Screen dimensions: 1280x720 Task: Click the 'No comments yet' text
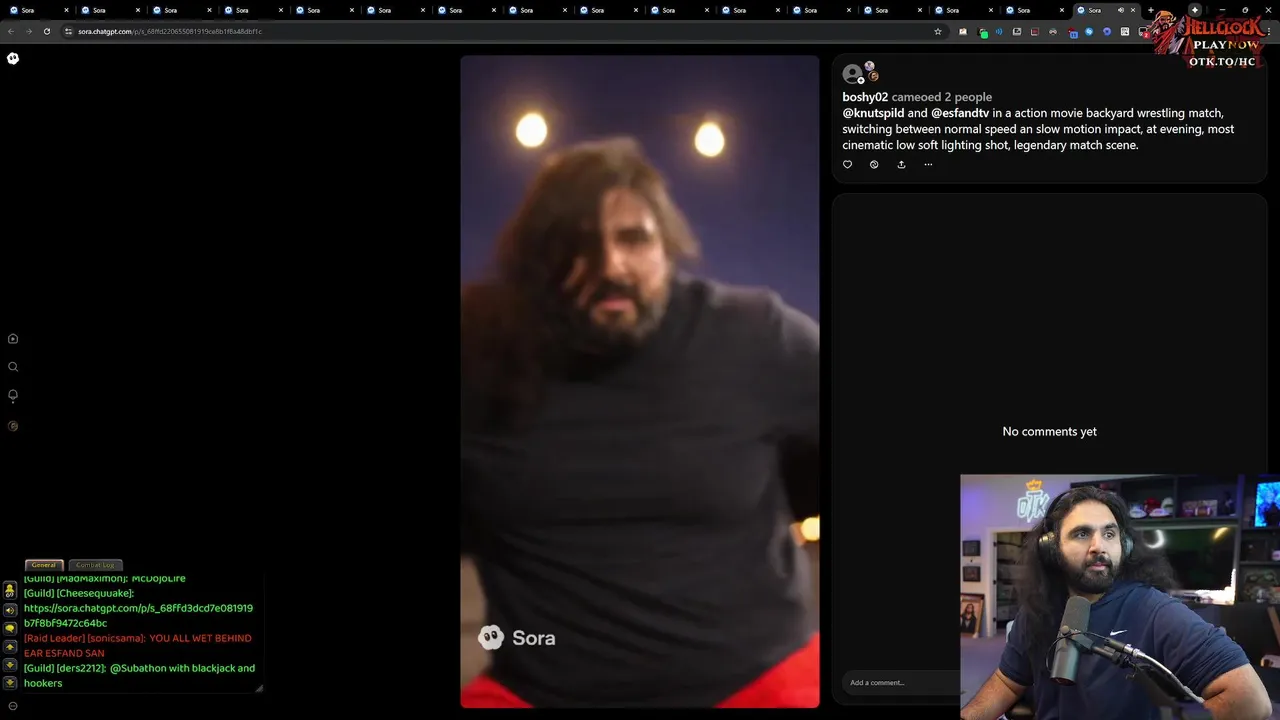[1049, 432]
